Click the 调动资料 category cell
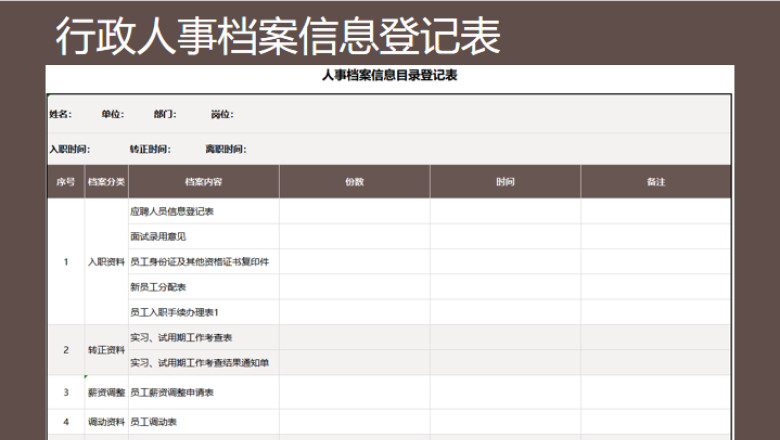This screenshot has width=780, height=440. tap(106, 422)
